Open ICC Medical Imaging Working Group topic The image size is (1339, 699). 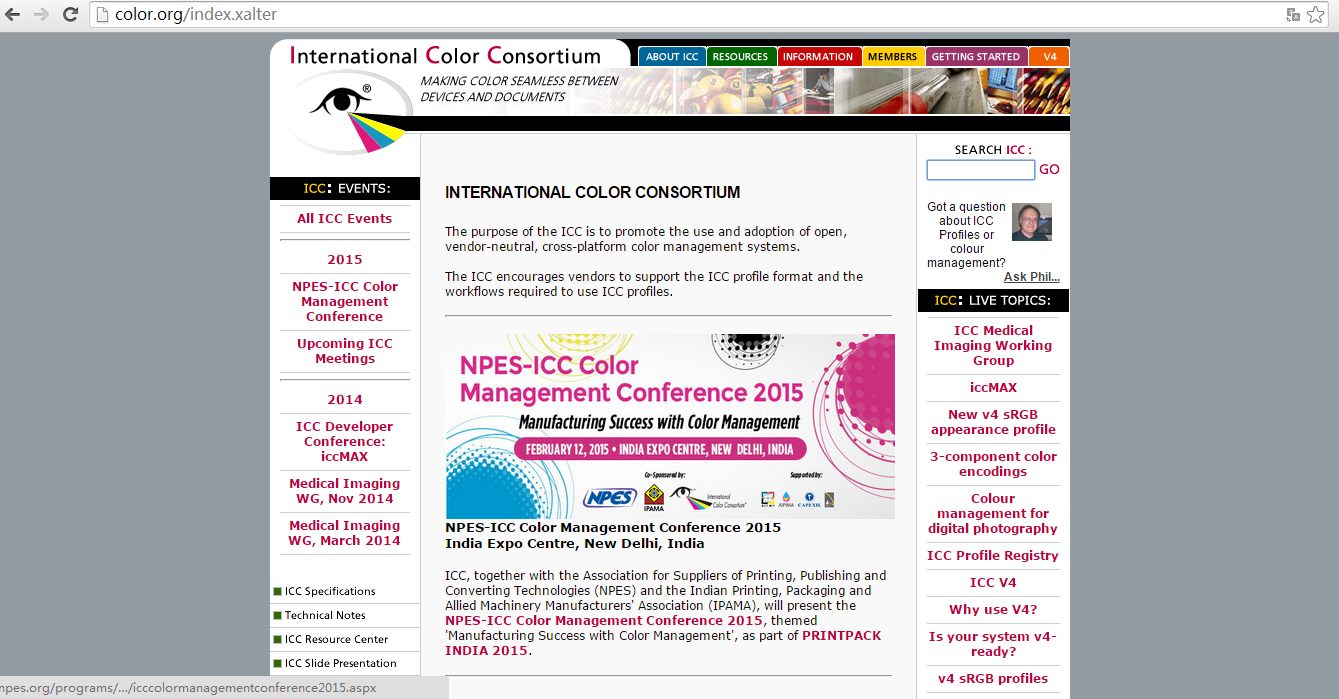click(x=993, y=345)
